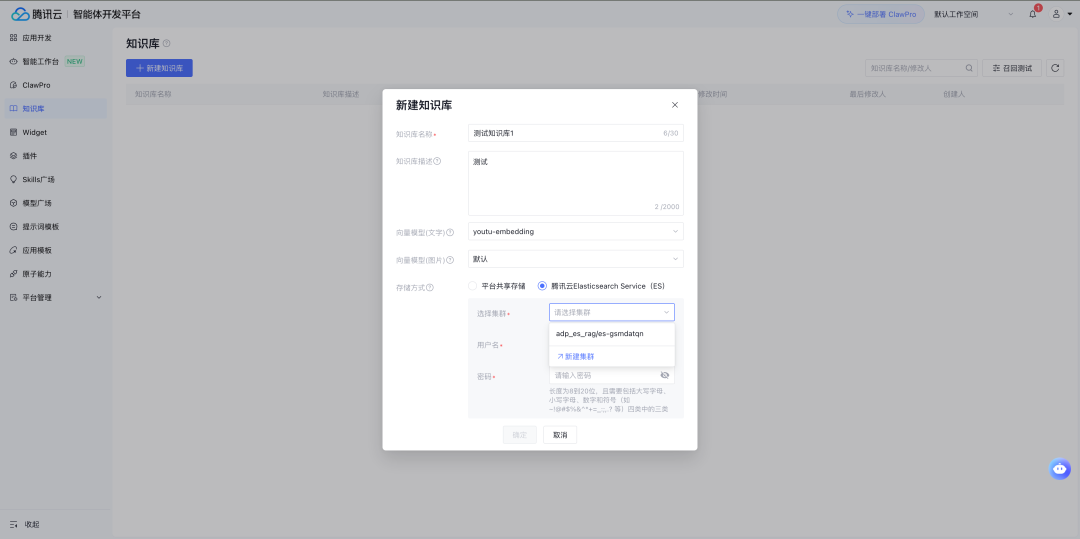Screen dimensions: 1080x539
Task: Click the 请输入密码 password field
Action: (x=612, y=375)
